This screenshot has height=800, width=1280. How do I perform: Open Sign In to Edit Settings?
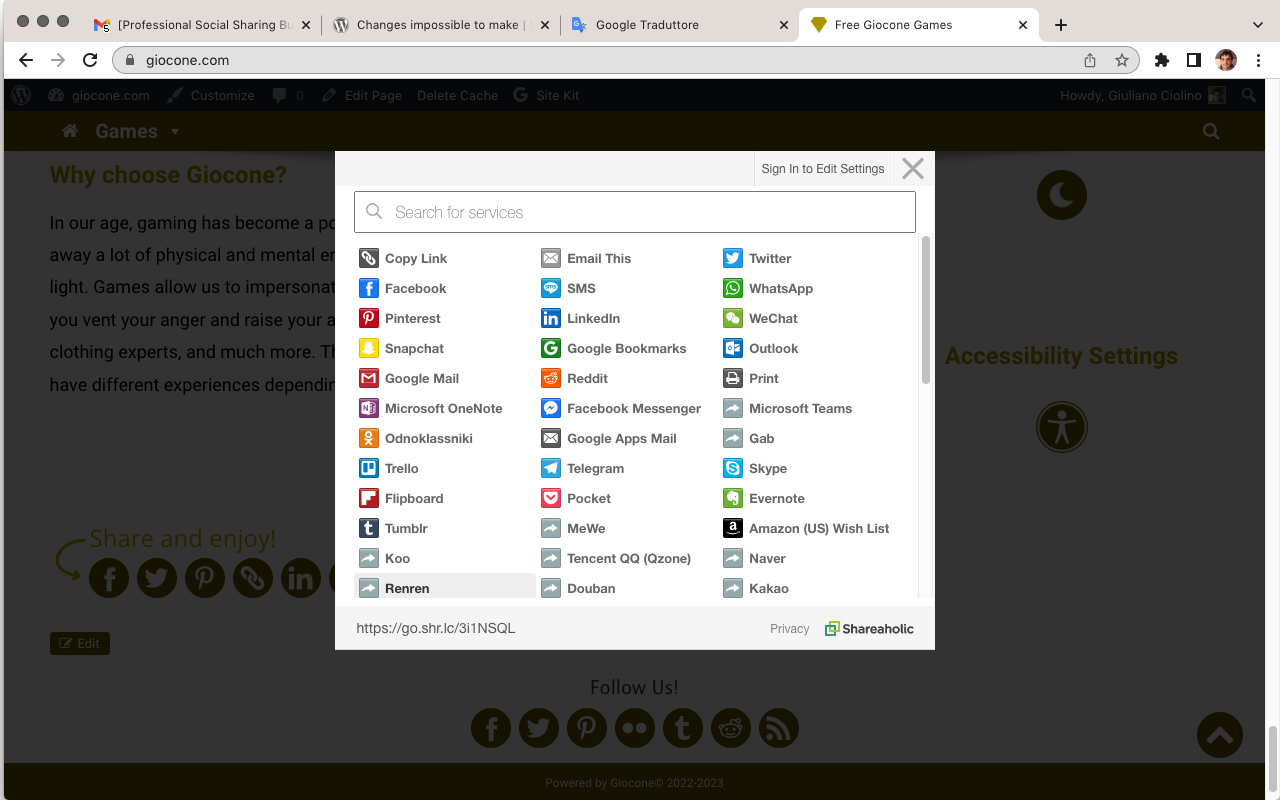point(823,169)
